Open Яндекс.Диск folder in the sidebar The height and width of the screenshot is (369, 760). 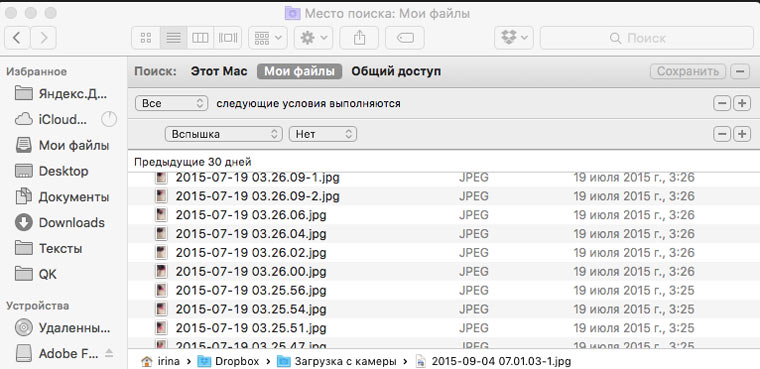[x=62, y=94]
